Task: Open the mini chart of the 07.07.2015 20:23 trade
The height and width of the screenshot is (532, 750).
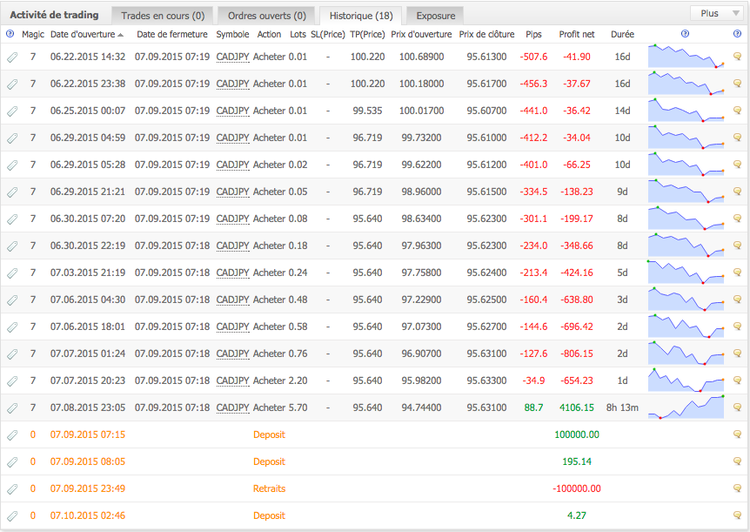Action: pos(686,381)
